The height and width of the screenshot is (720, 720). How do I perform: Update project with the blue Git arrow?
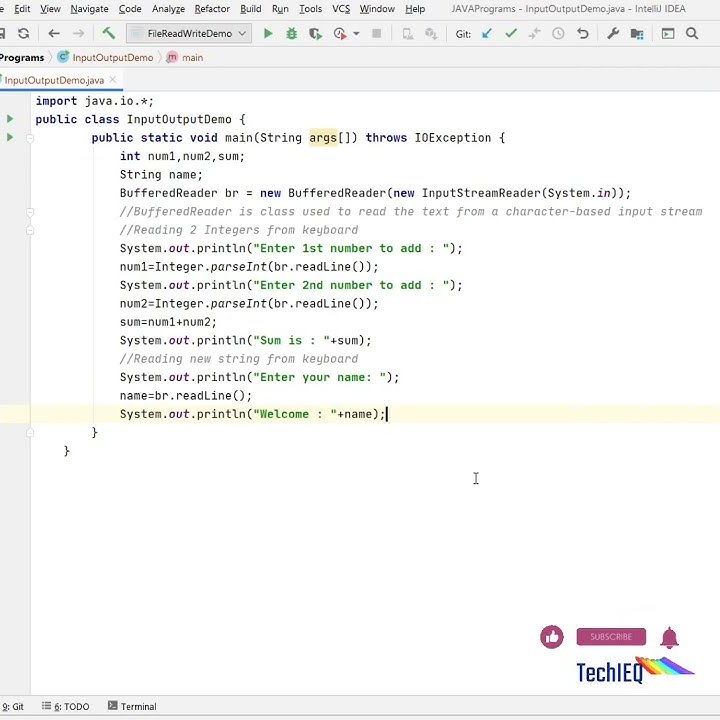coord(487,34)
